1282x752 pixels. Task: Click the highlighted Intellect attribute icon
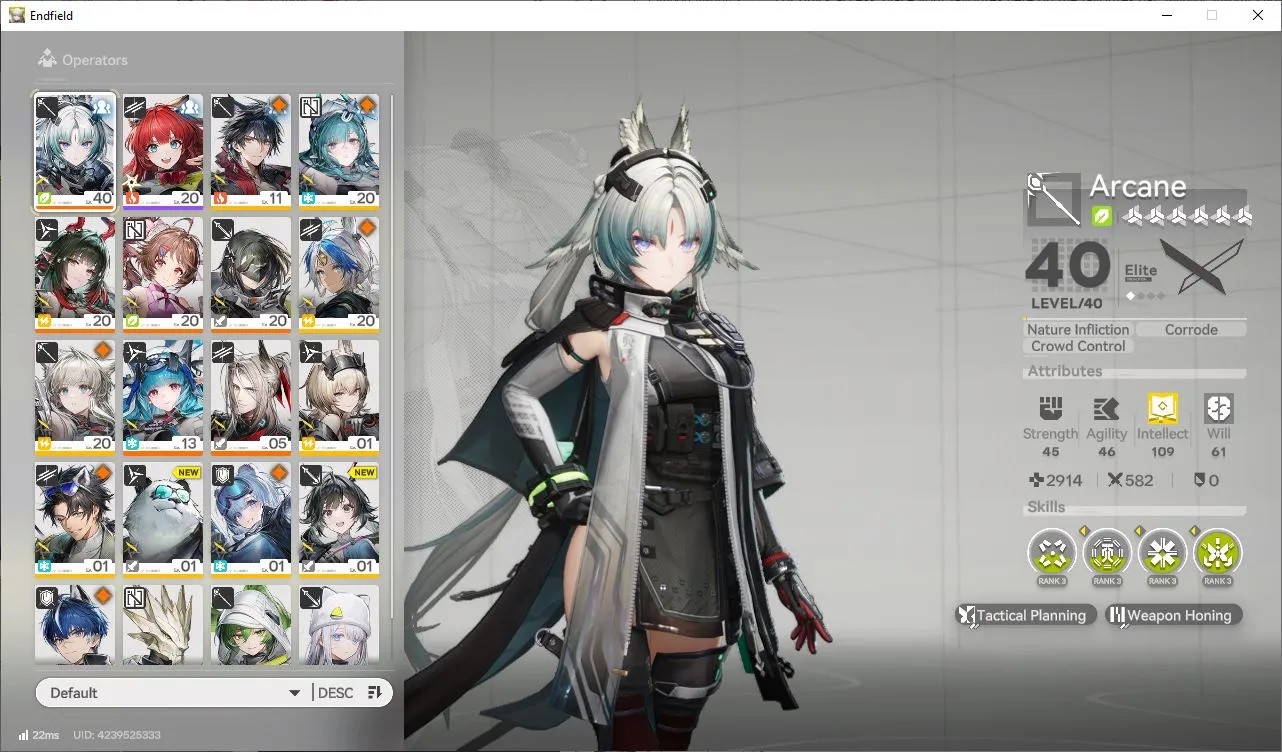(x=1162, y=408)
